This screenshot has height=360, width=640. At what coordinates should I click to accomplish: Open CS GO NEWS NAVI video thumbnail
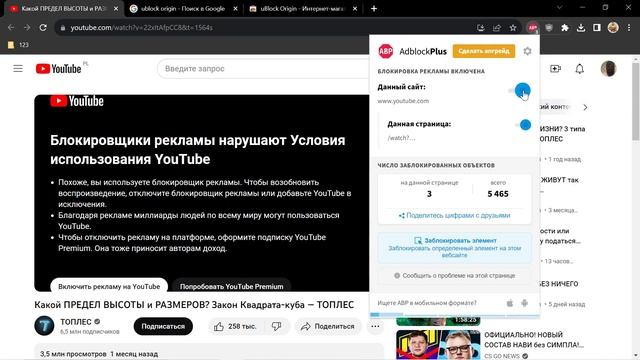point(438,345)
